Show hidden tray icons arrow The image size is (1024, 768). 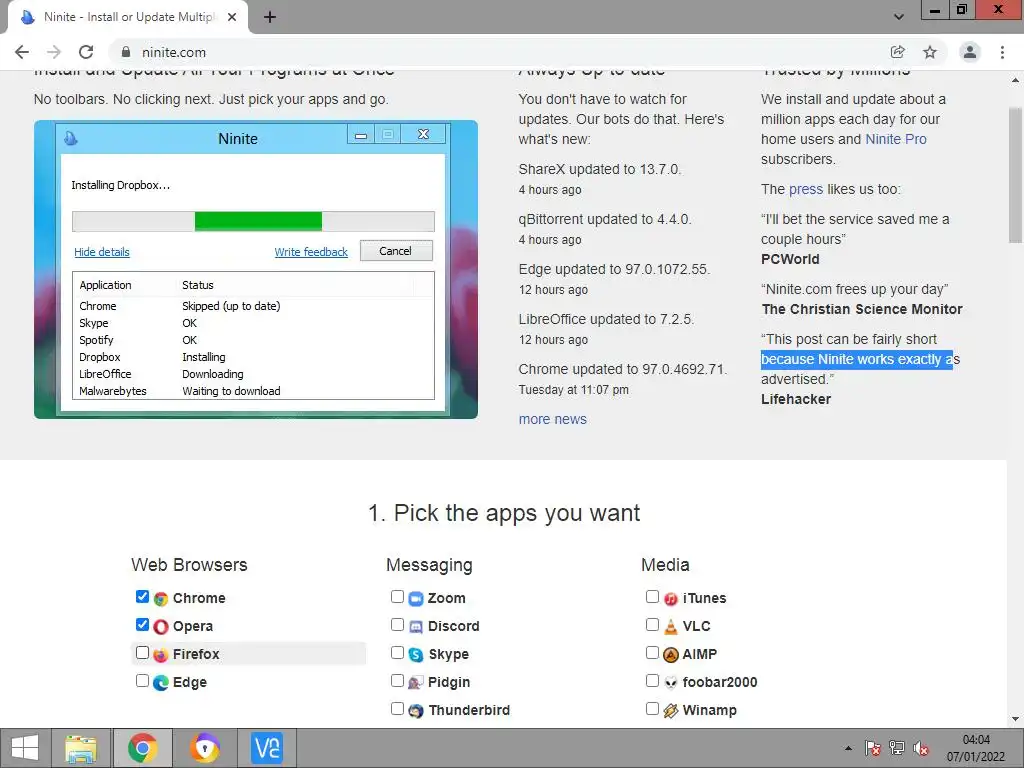(848, 748)
